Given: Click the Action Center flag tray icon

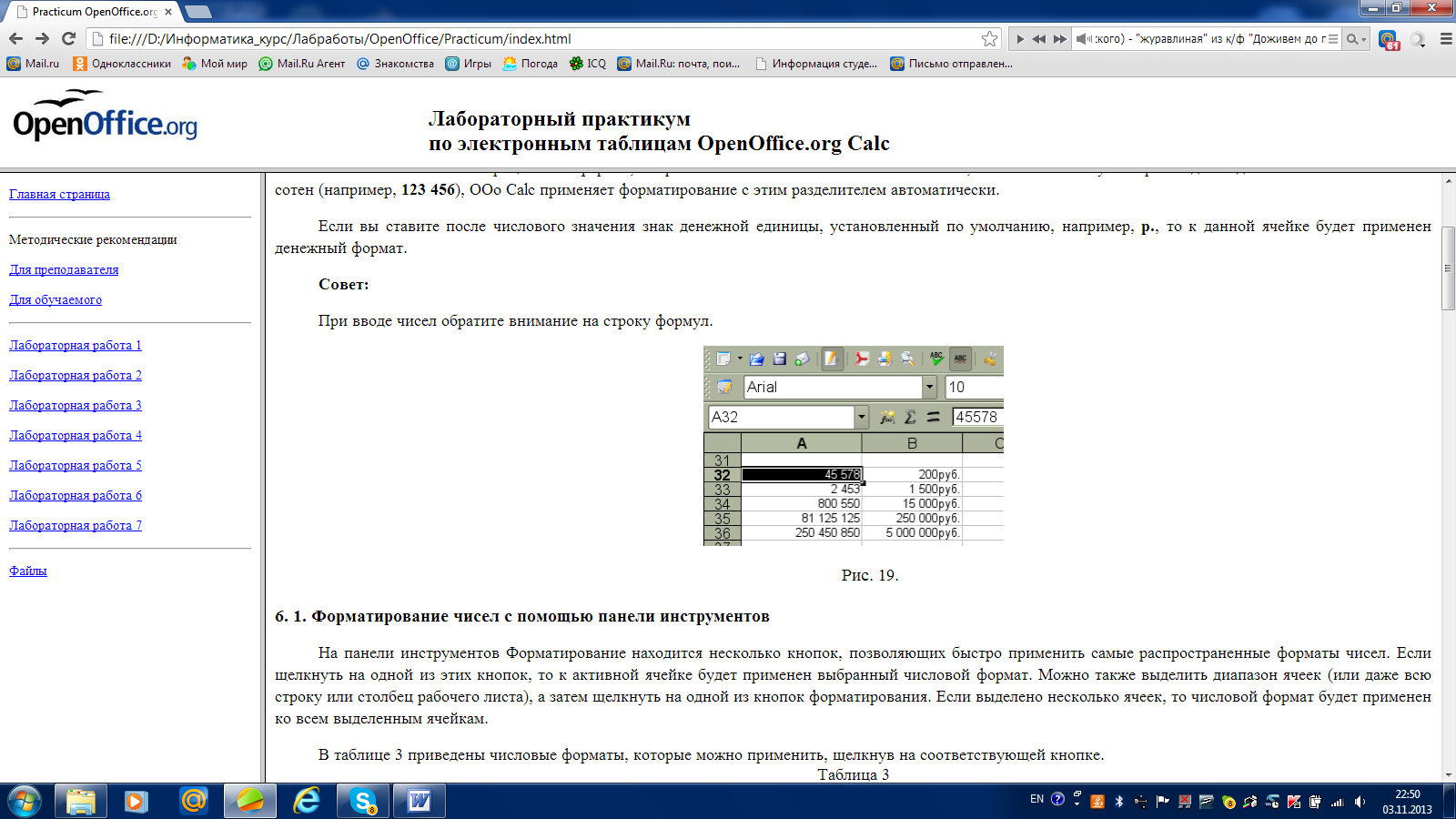Looking at the screenshot, I should click(x=1163, y=802).
